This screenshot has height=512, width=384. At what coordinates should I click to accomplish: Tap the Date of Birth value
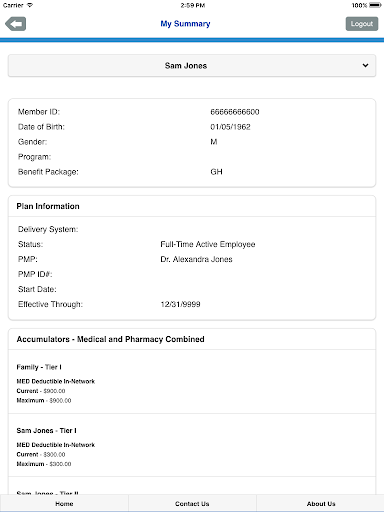pyautogui.click(x=230, y=127)
